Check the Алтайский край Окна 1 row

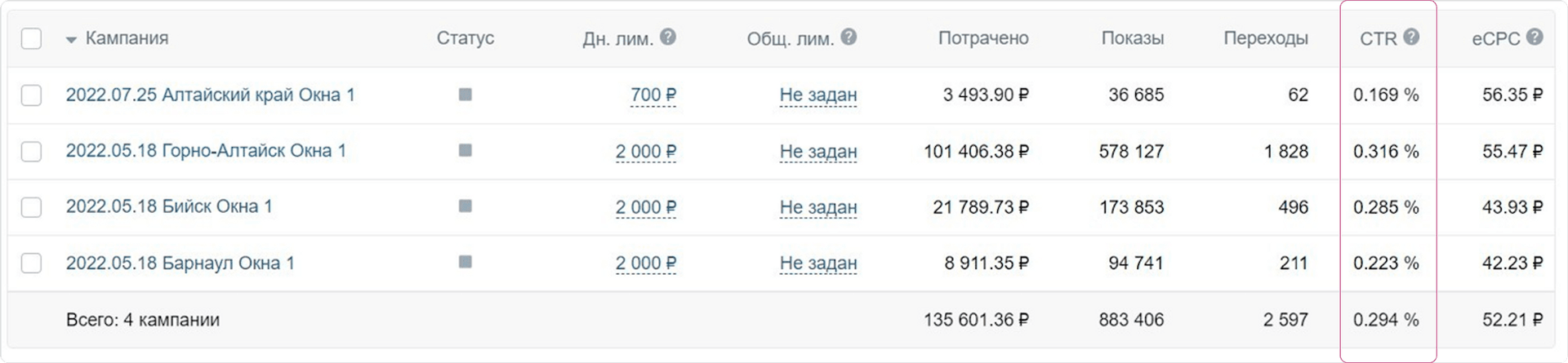[31, 95]
